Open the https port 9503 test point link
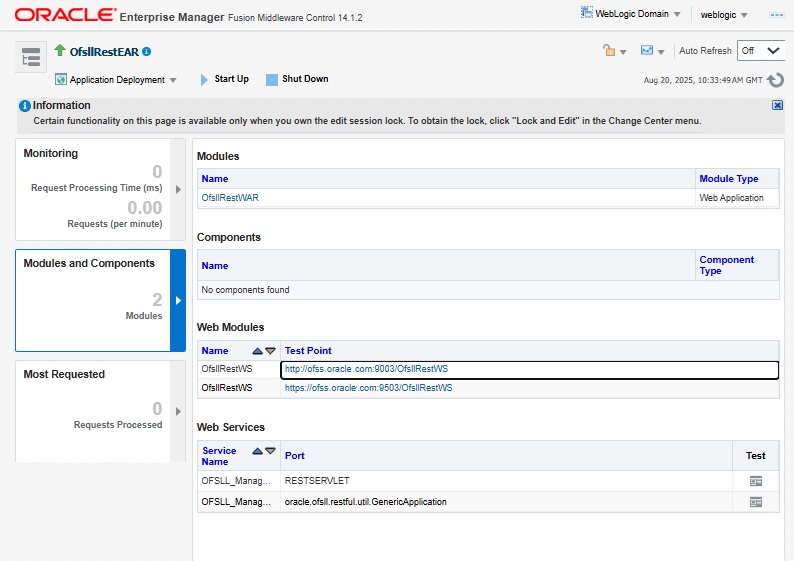The height and width of the screenshot is (561, 794). tap(369, 388)
